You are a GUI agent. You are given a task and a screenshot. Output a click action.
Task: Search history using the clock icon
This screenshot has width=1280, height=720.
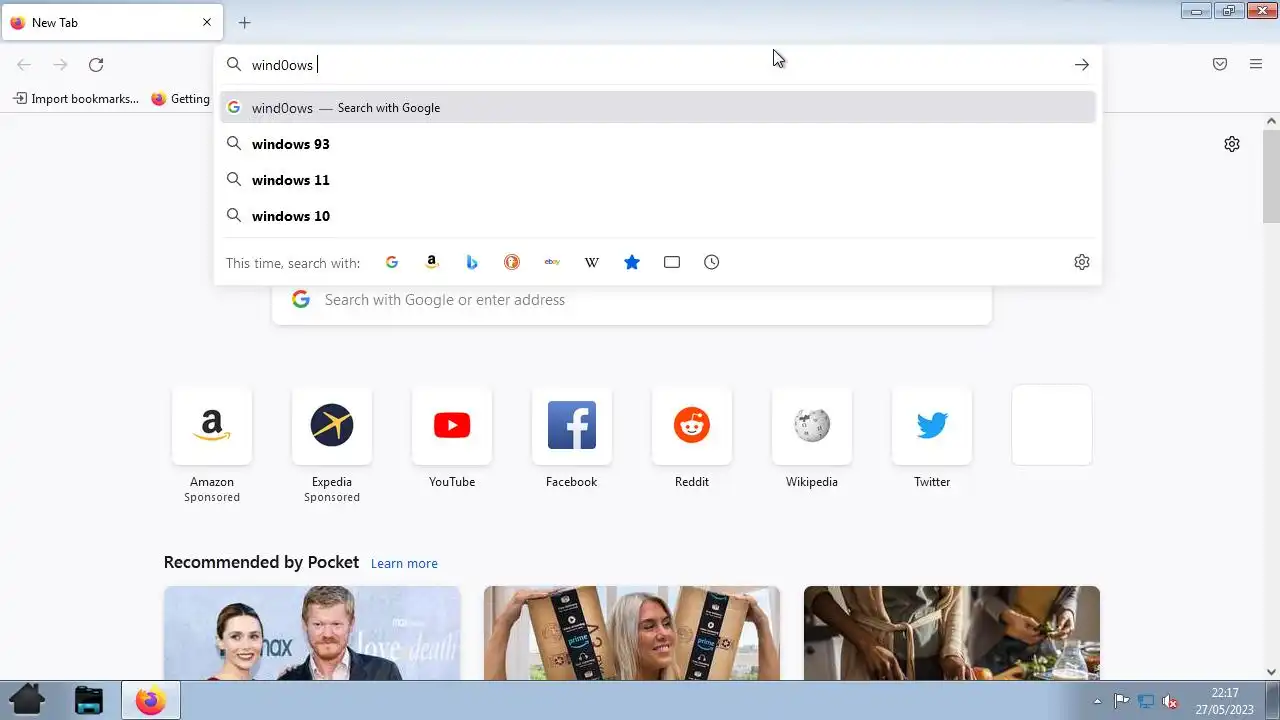[x=712, y=262]
